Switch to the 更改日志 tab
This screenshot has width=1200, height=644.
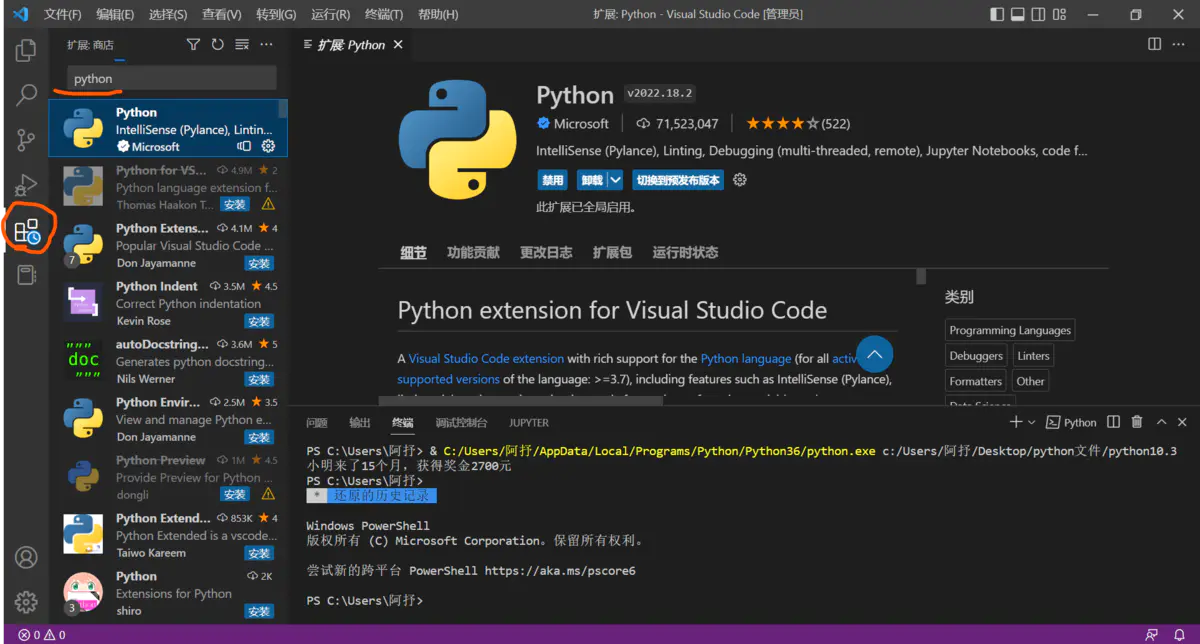546,252
